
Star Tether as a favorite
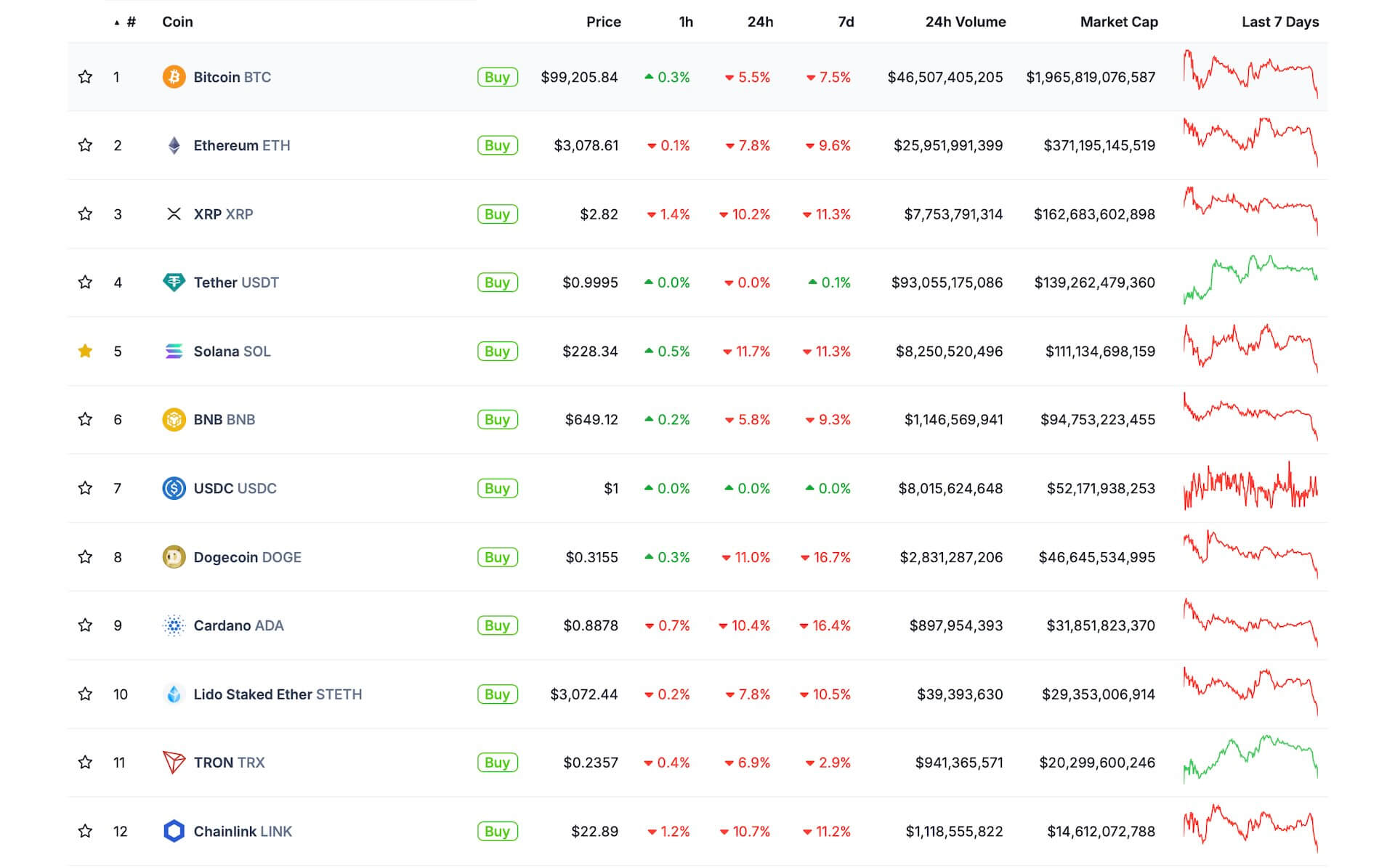85,282
